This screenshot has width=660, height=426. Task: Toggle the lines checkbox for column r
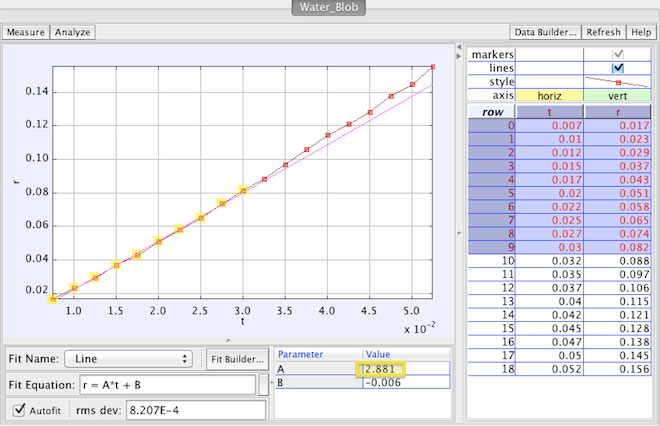coord(617,67)
